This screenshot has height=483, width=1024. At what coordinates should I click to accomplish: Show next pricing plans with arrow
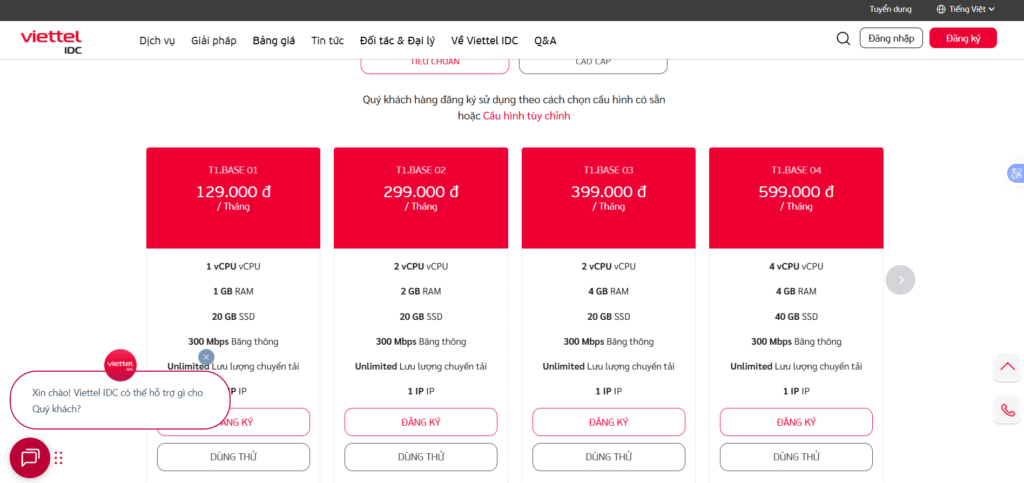(900, 280)
